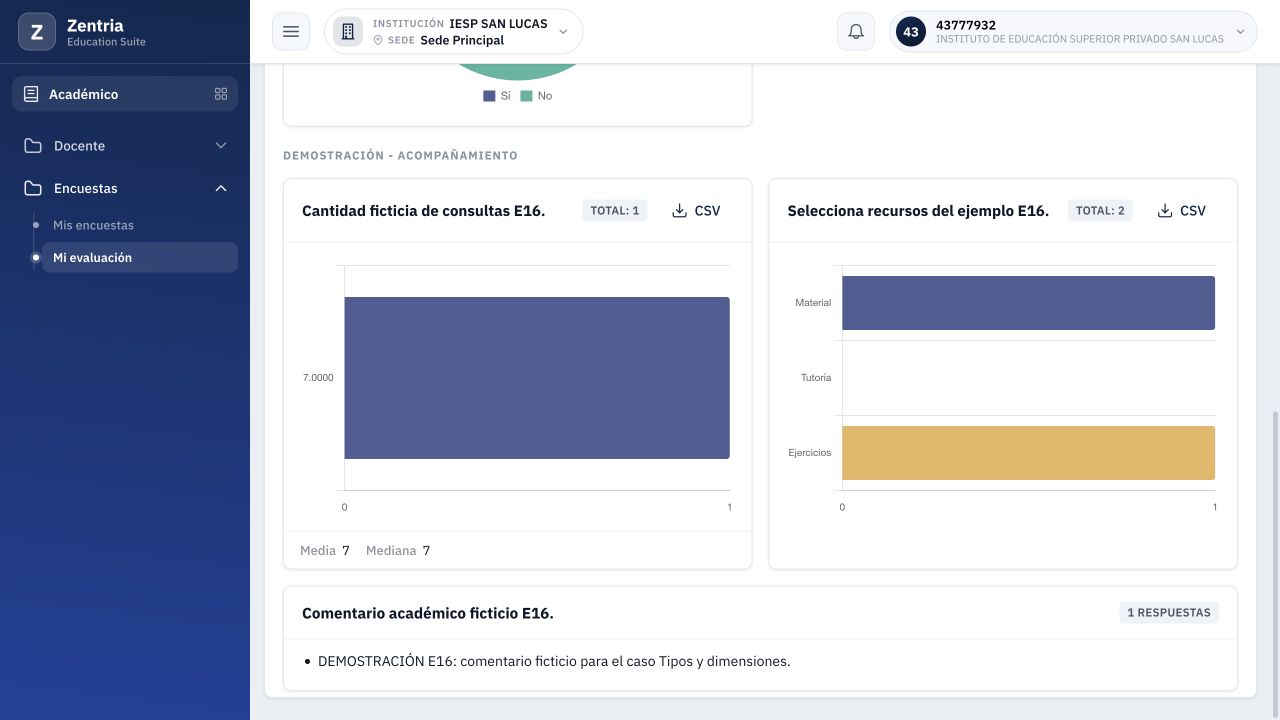Open the institution selector dropdown arrow

563,32
